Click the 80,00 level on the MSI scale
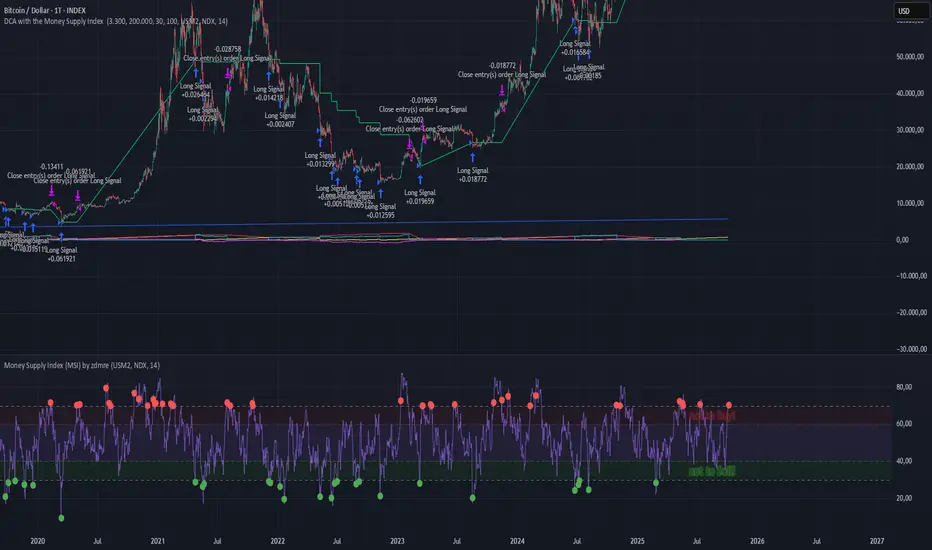 tap(903, 387)
